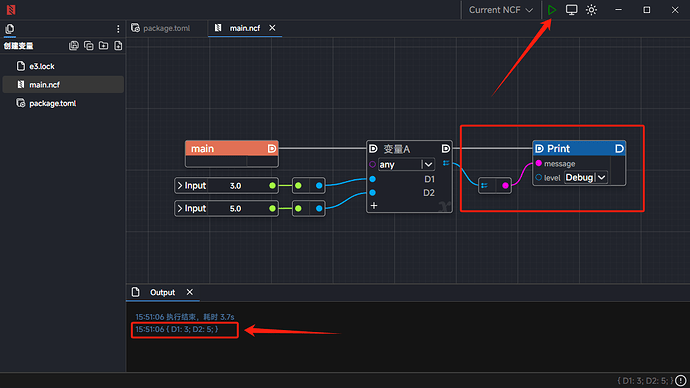Image resolution: width=690 pixels, height=388 pixels.
Task: Add a field with the plus in 变量A
Action: coord(374,205)
